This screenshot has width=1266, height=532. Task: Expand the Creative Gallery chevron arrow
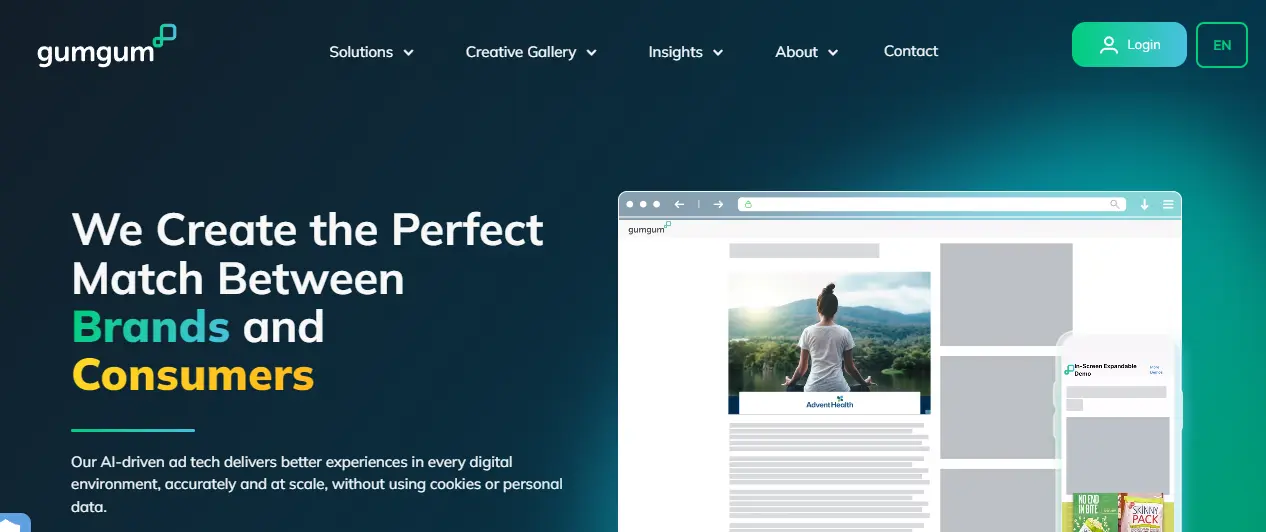pyautogui.click(x=591, y=53)
